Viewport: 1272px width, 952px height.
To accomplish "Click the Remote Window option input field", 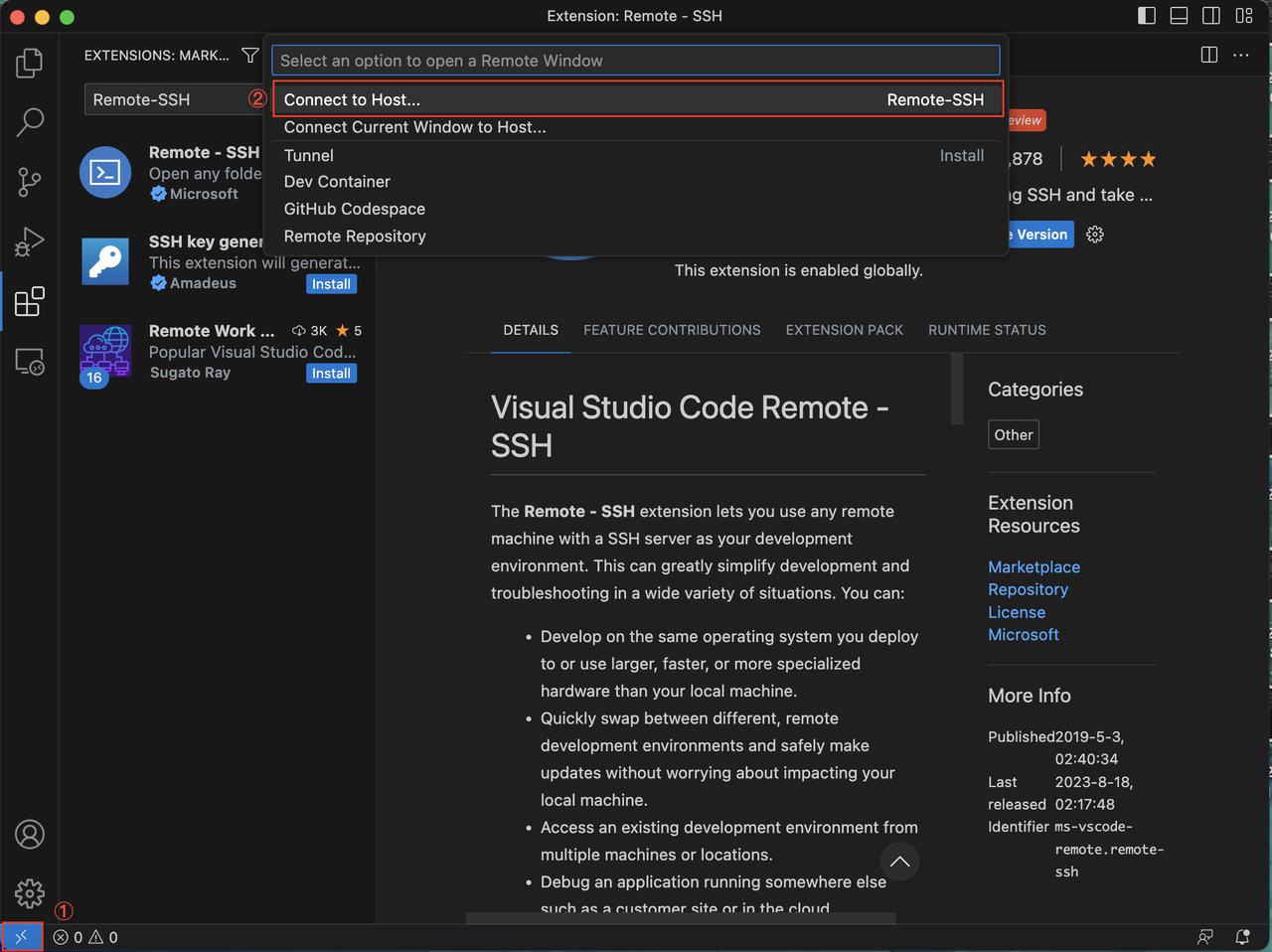I will coord(636,61).
